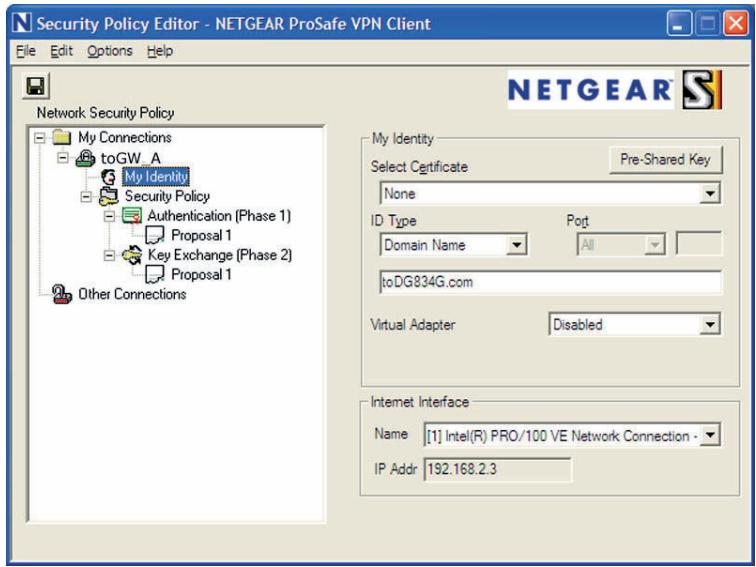Click the application N icon in title bar
Image resolution: width=756 pixels, height=567 pixels.
tap(22, 23)
